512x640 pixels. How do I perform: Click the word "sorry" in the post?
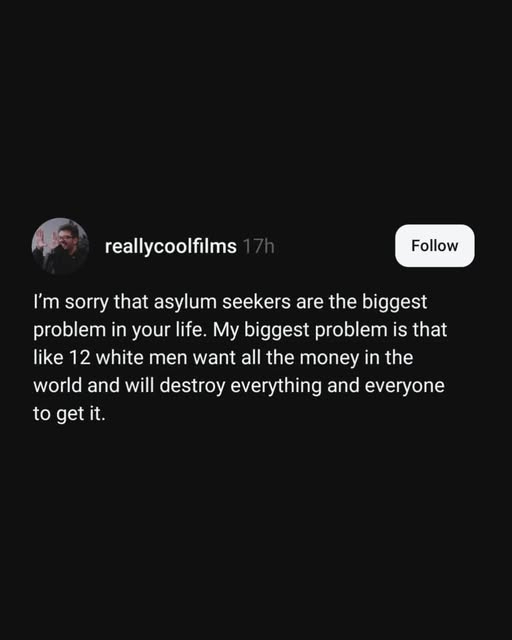(87, 303)
